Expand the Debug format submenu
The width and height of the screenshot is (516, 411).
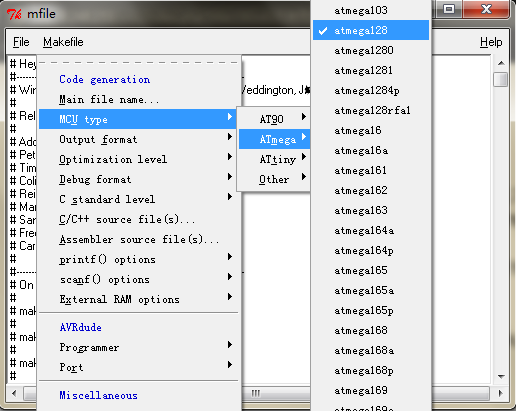(x=139, y=179)
